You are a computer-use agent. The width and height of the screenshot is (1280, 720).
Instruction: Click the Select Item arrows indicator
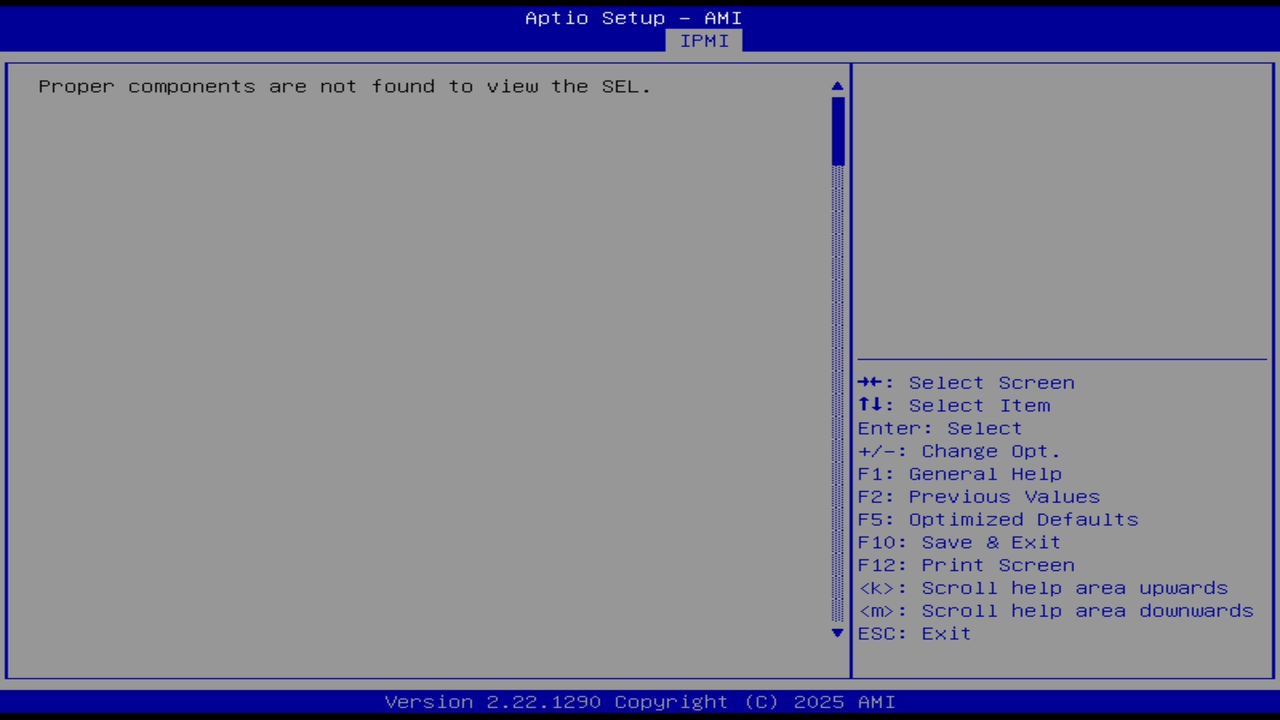872,405
